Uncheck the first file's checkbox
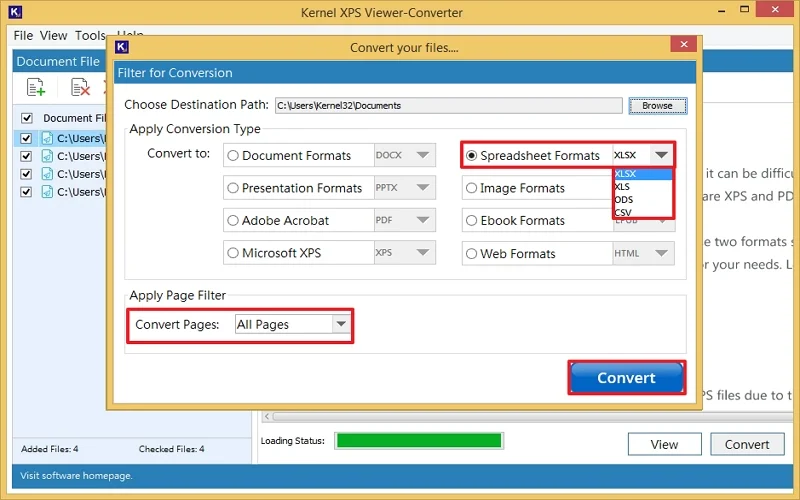This screenshot has width=800, height=500. (26, 138)
